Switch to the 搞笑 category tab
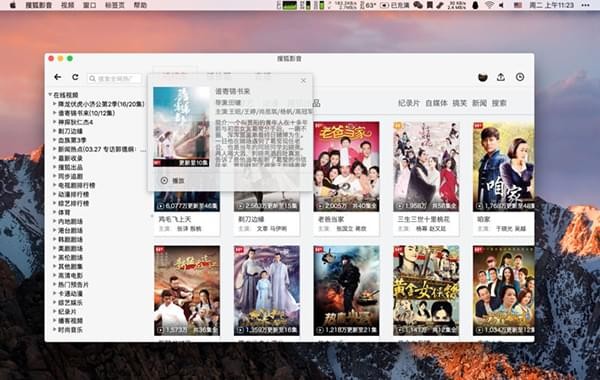 (460, 103)
